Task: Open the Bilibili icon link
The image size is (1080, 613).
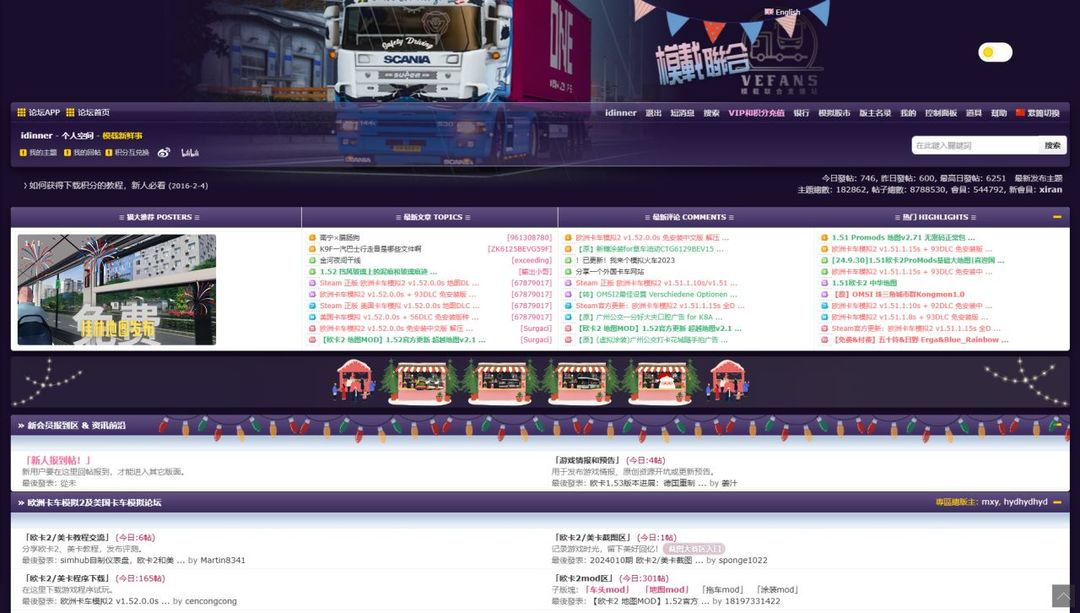Action: (x=190, y=152)
